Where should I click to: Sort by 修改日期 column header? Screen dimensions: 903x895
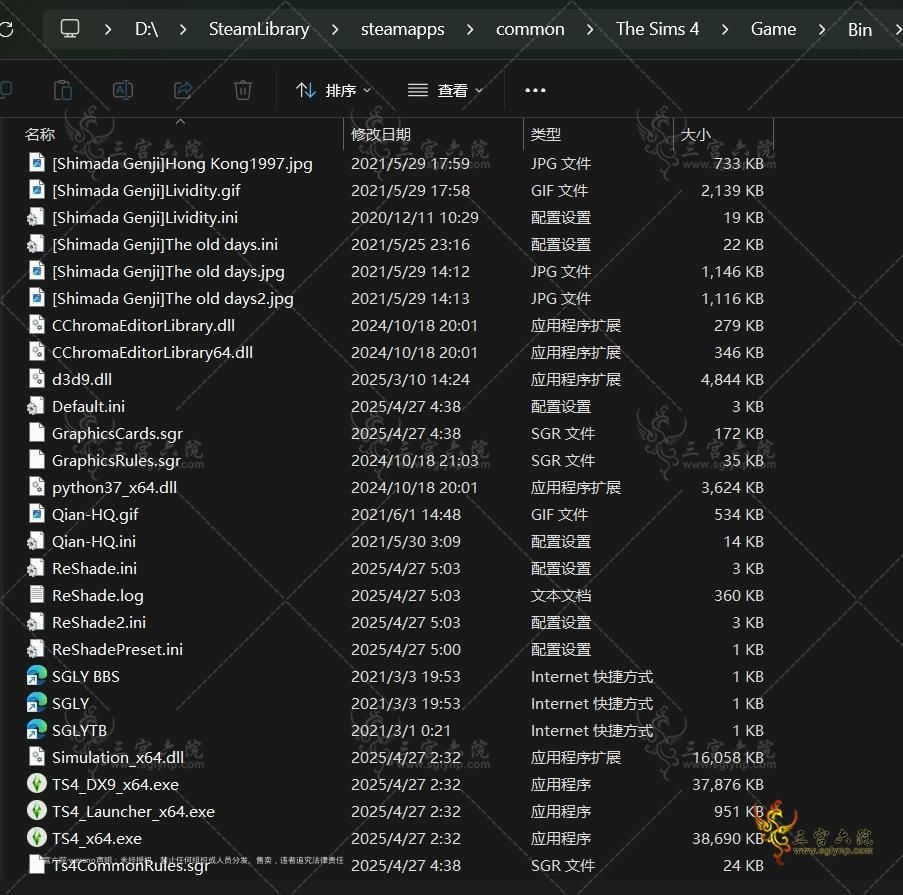(x=381, y=135)
